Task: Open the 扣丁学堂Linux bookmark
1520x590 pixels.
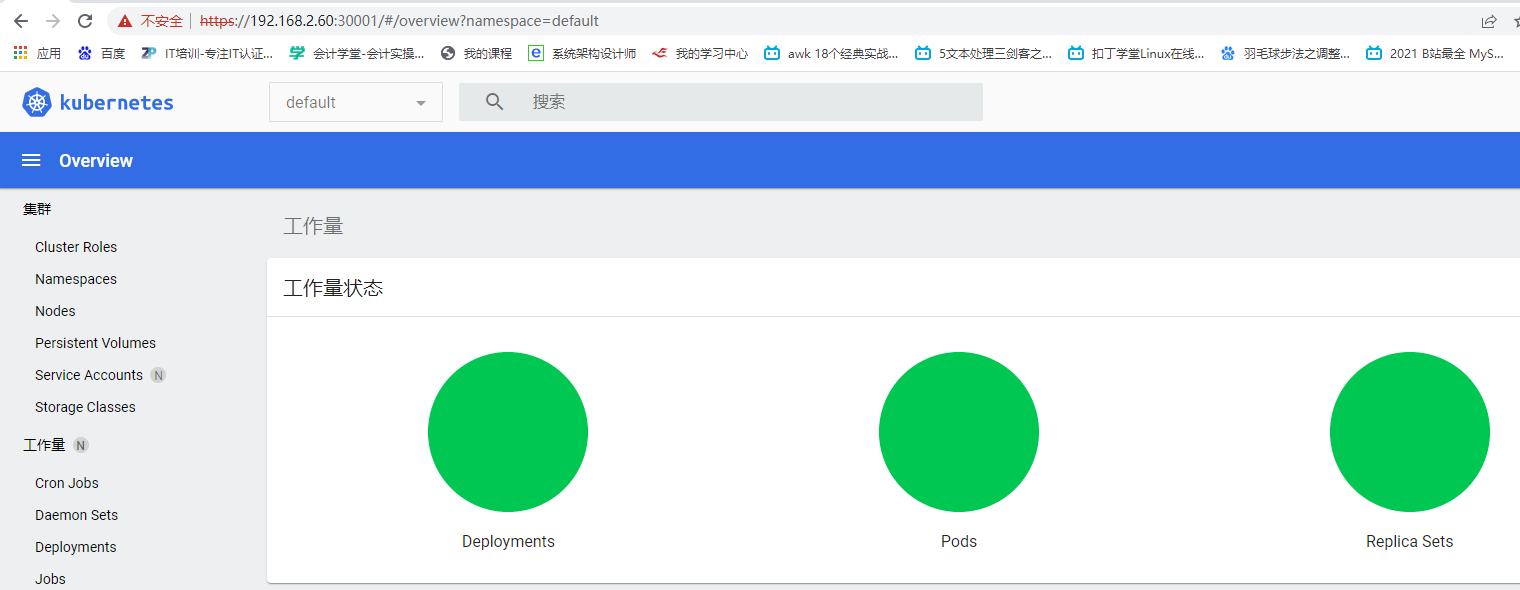Action: tap(1136, 54)
